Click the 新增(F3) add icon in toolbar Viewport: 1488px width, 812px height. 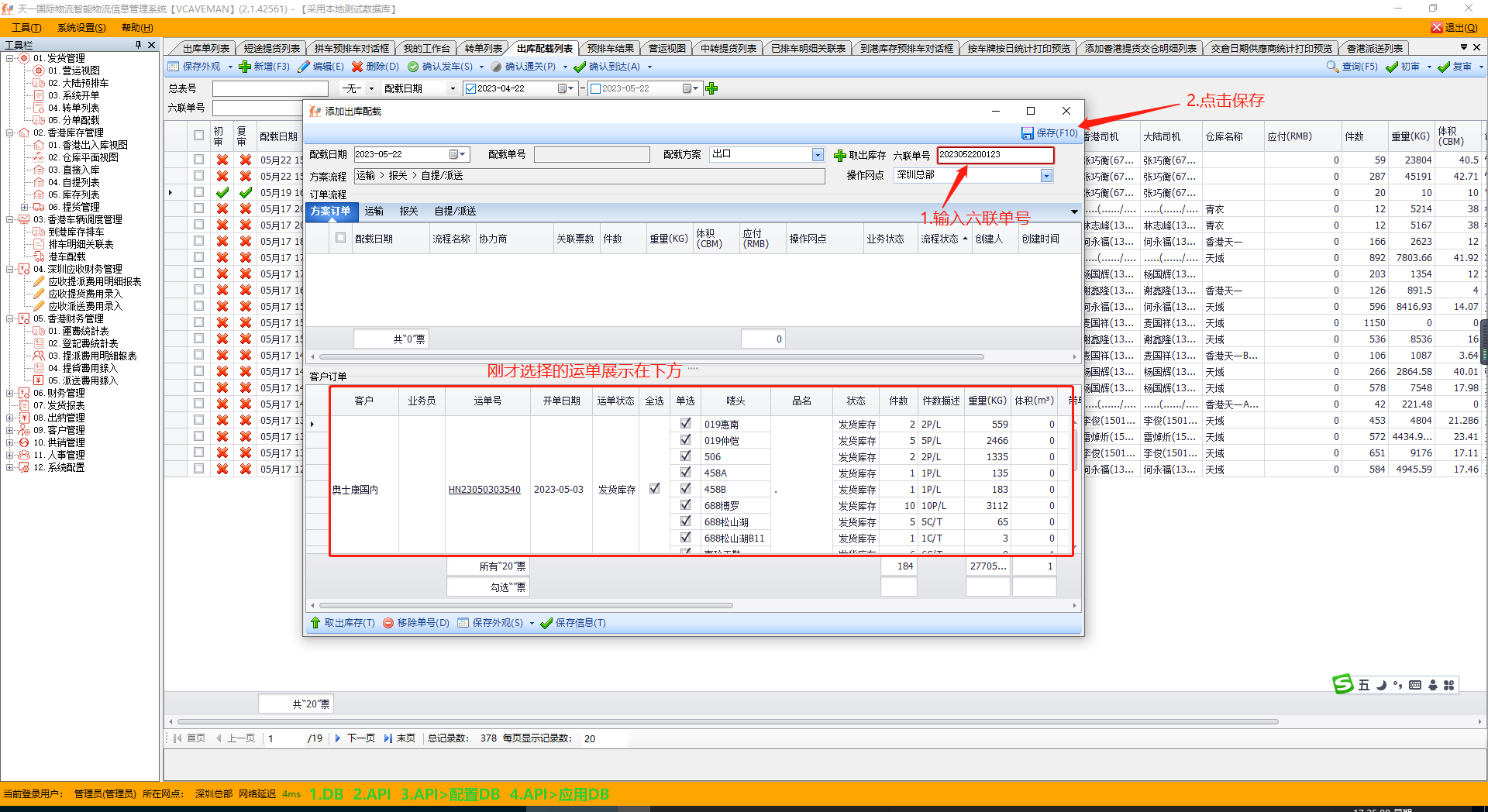click(245, 67)
